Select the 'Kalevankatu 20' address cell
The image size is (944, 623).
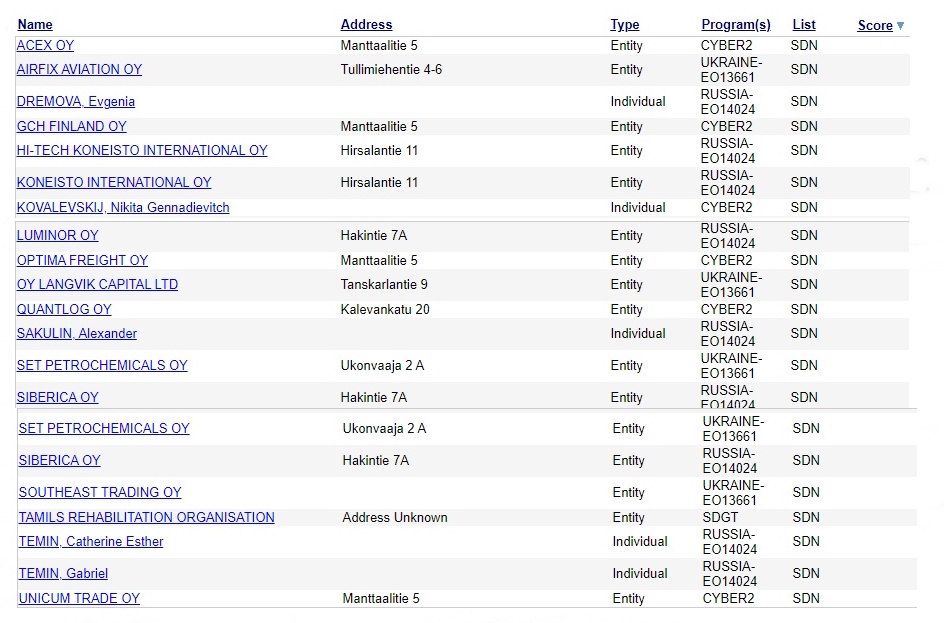tap(385, 309)
